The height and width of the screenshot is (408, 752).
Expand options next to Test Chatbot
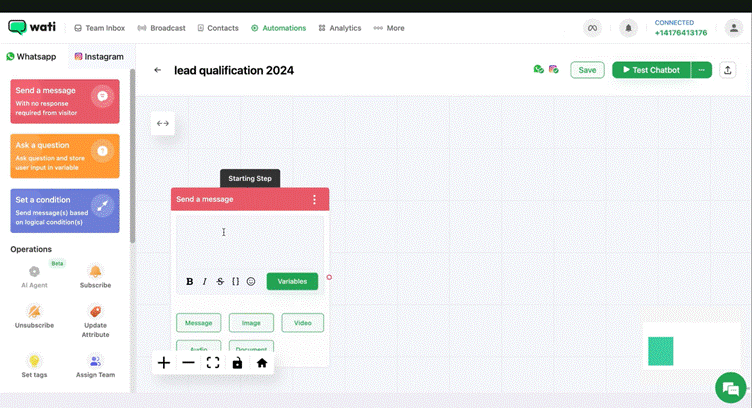point(701,70)
